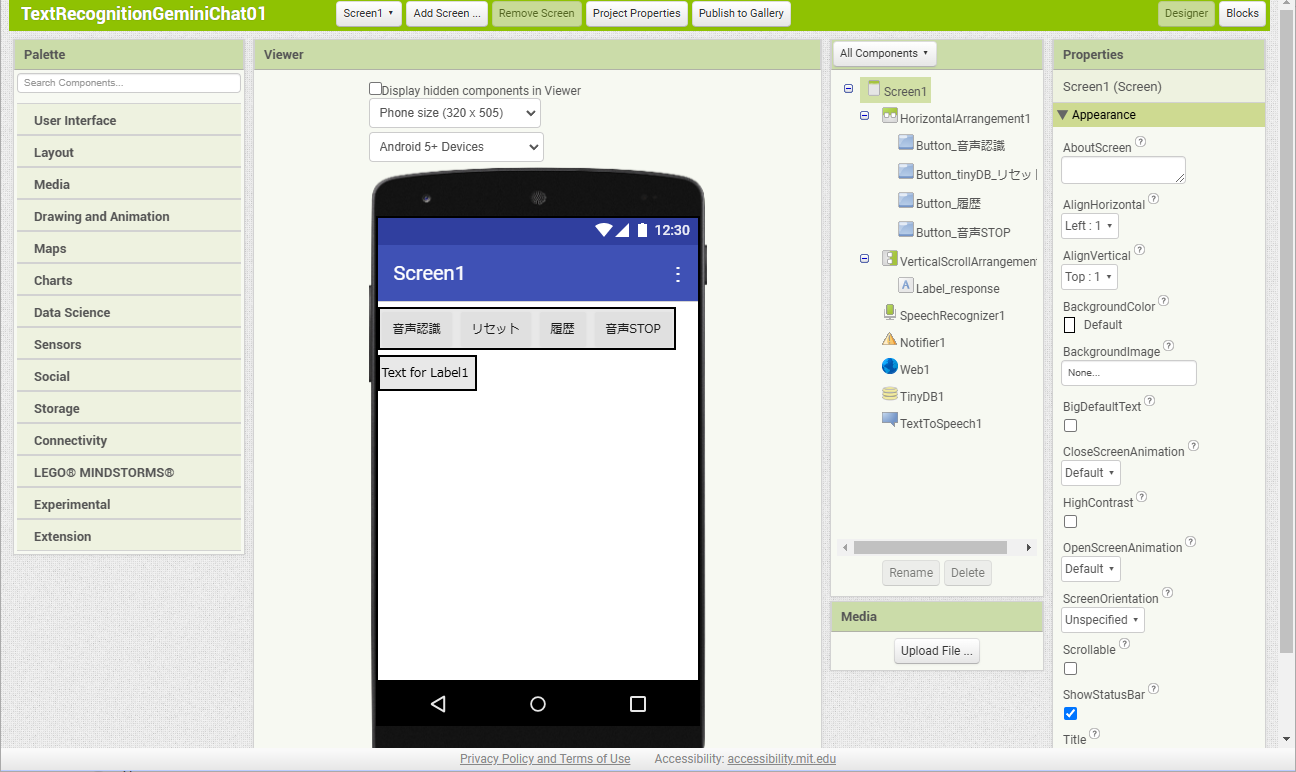Open the Drawing and Animation palette category
The width and height of the screenshot is (1296, 772).
129,216
